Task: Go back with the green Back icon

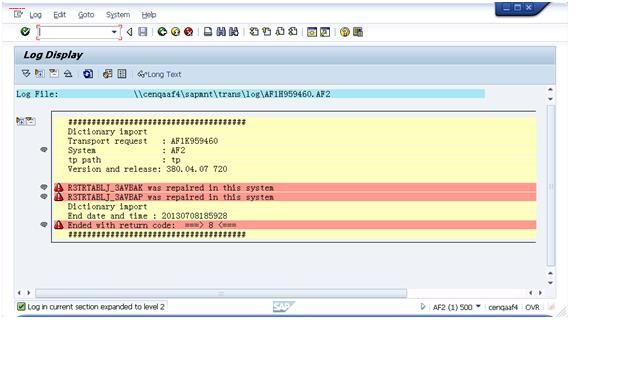Action: click(x=162, y=32)
